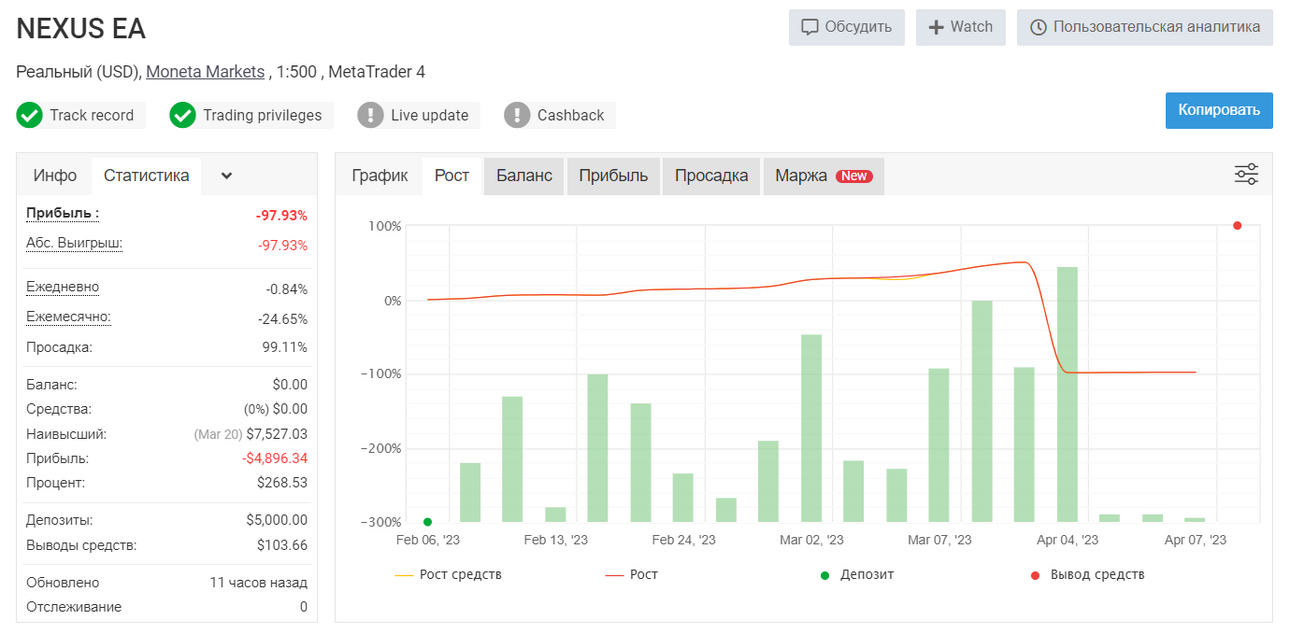Select the Статистика tab
Screen dimensions: 1290x634
coord(146,175)
